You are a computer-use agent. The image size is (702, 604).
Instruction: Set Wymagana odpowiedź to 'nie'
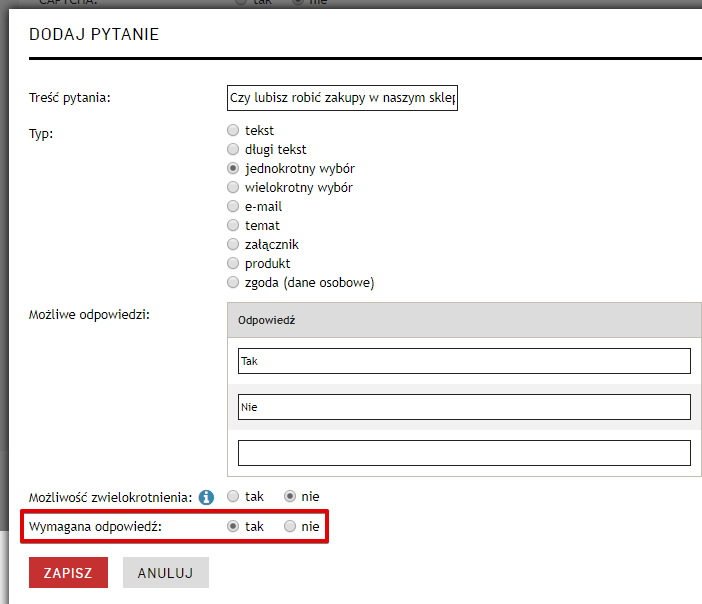(290, 526)
